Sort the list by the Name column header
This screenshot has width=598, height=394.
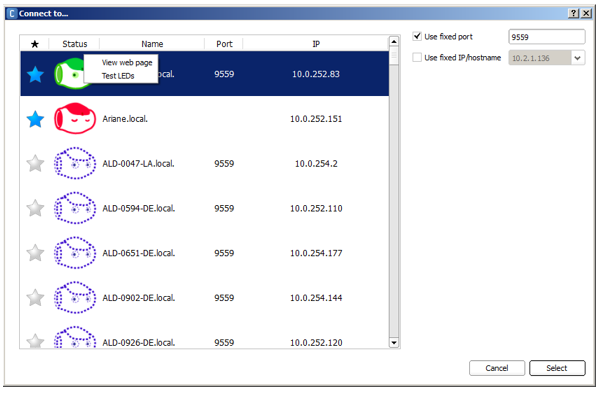[152, 44]
